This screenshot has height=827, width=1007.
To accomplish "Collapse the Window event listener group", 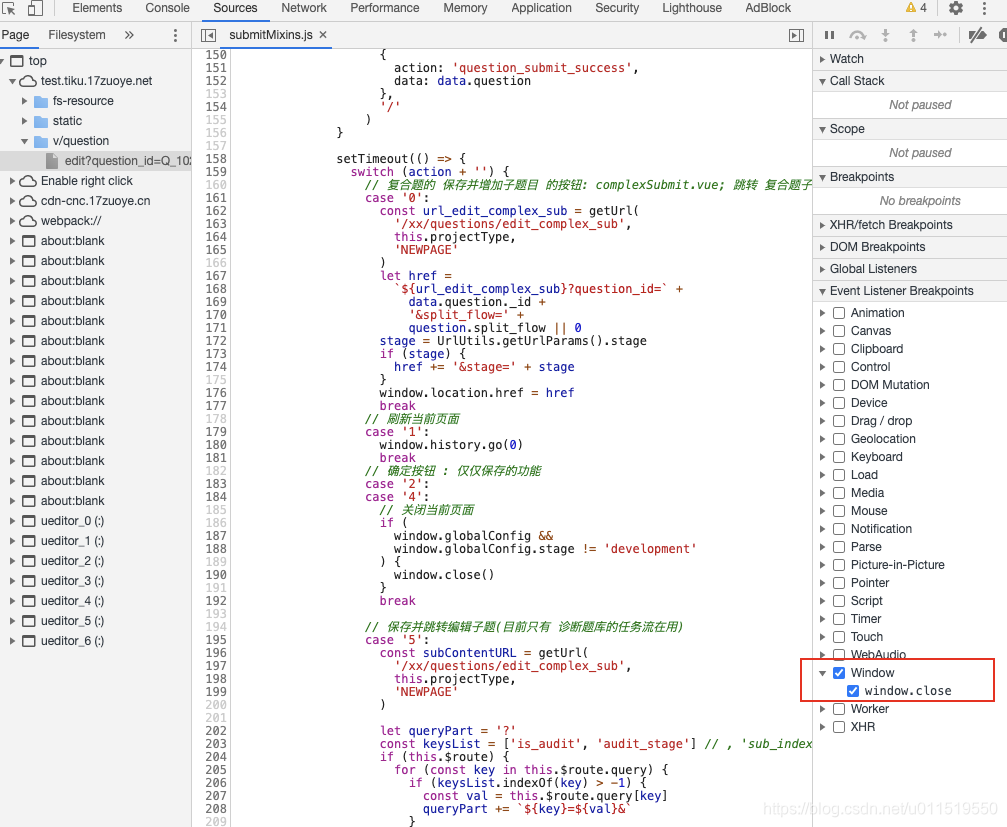I will point(824,672).
